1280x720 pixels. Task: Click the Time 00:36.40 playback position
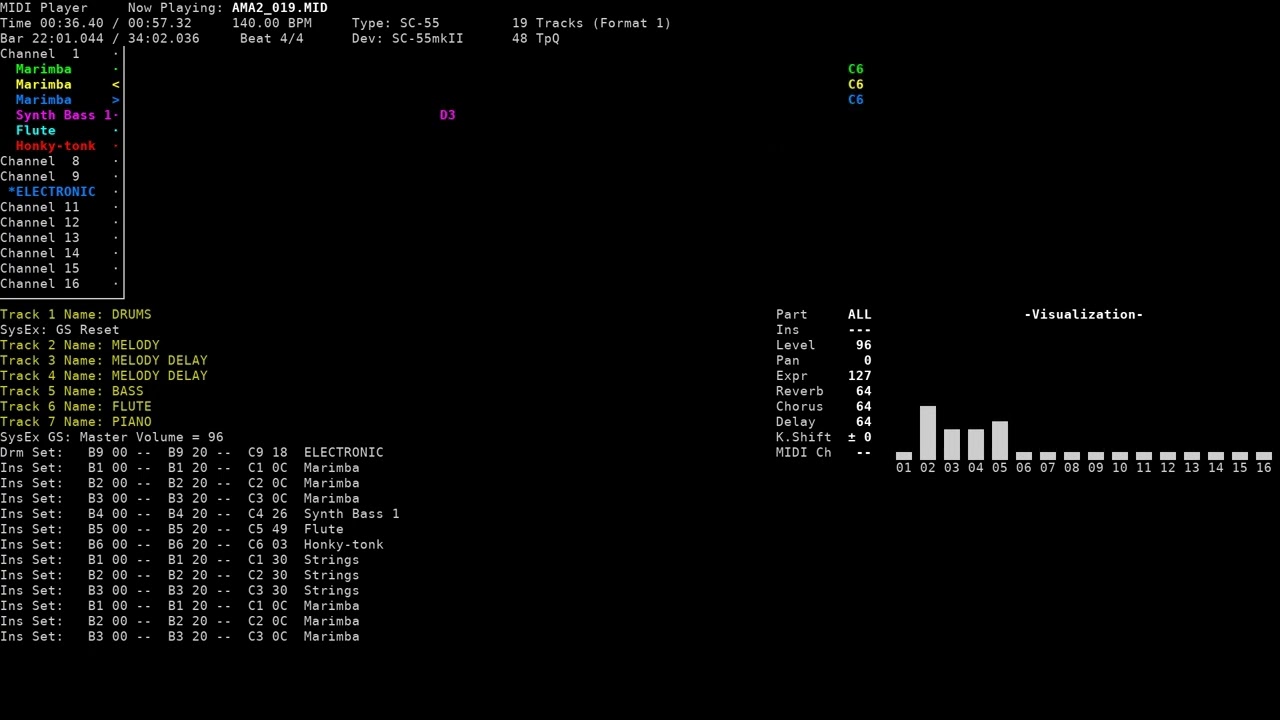52,23
